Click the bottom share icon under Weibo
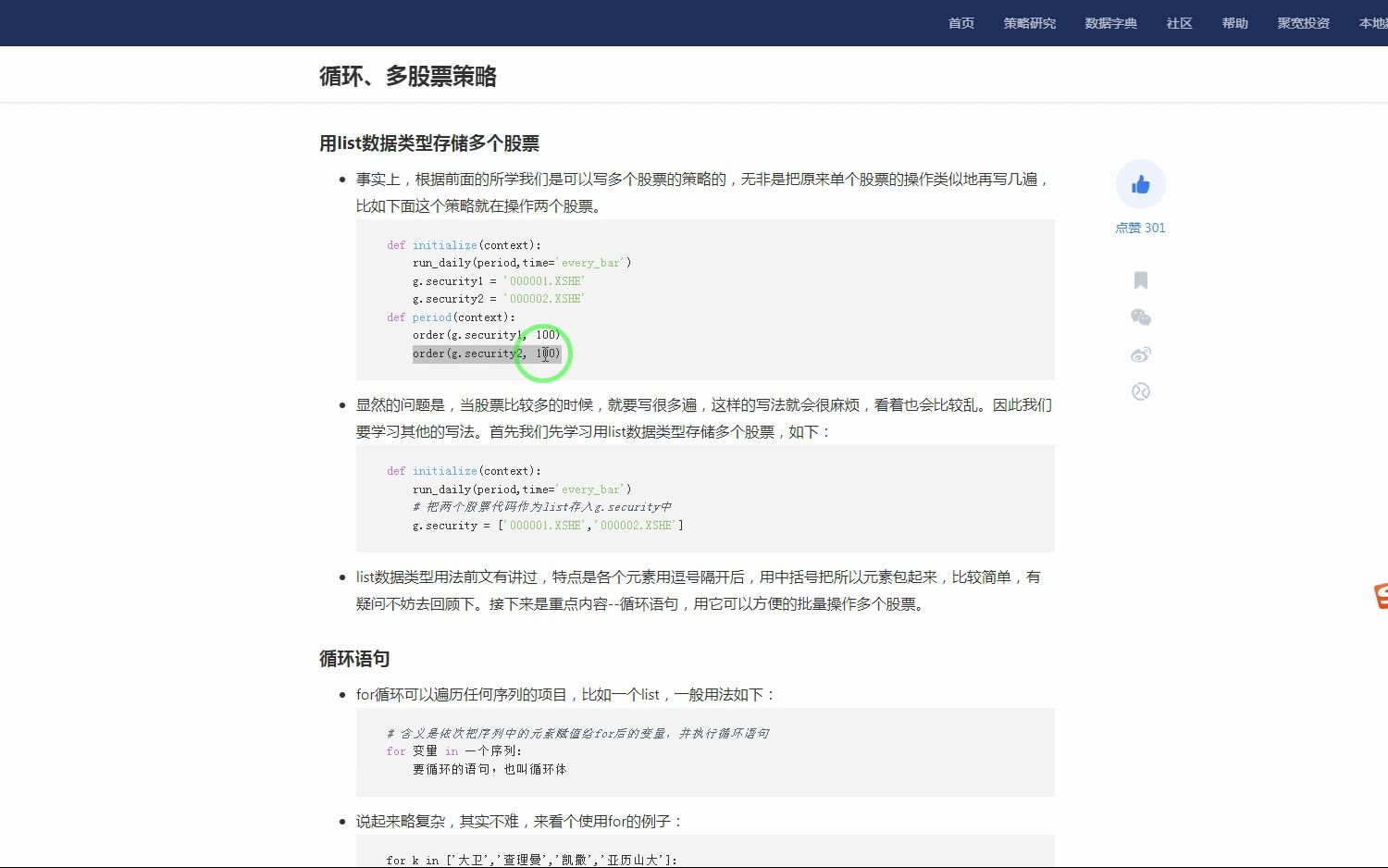 coord(1141,391)
